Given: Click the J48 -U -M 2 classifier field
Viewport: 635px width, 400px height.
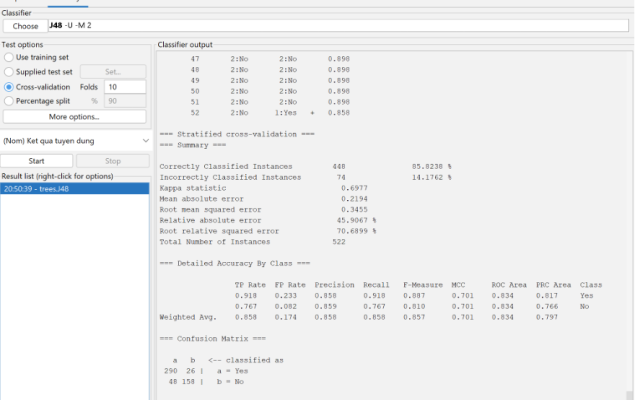Looking at the screenshot, I should coord(338,26).
